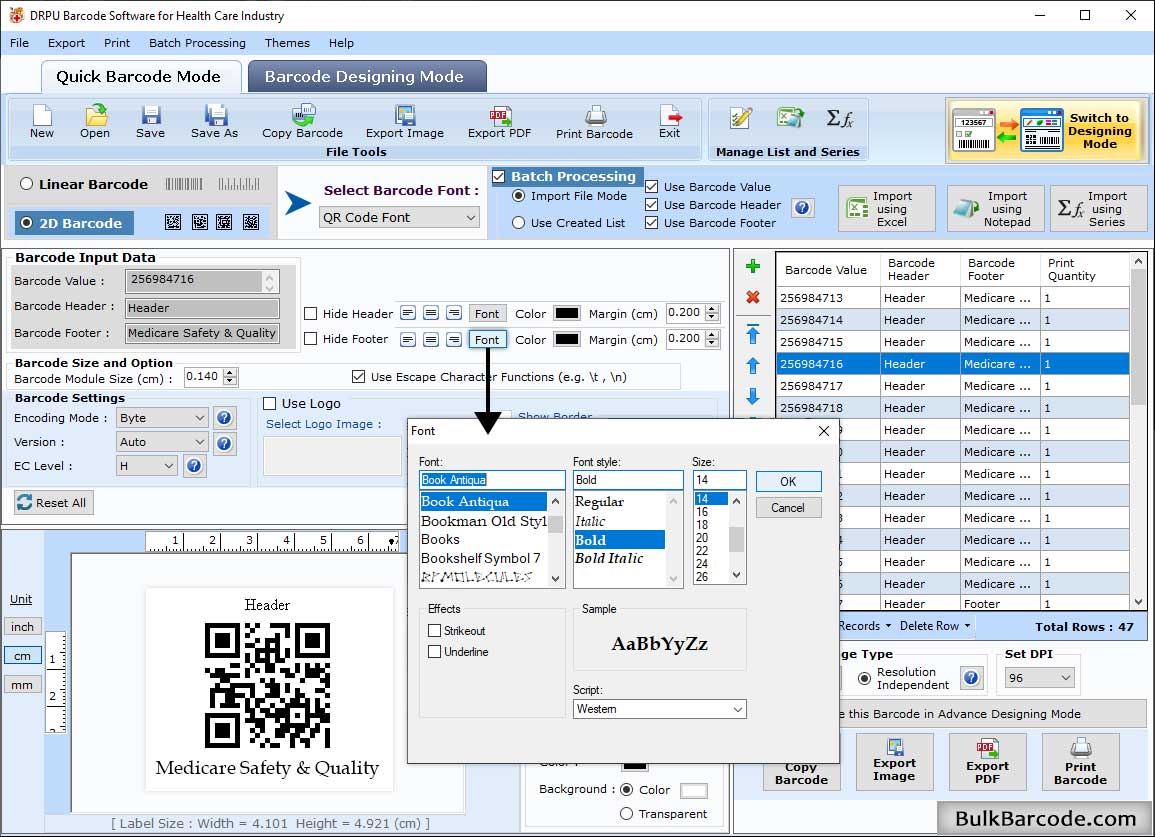Image resolution: width=1155 pixels, height=837 pixels.
Task: Click bottom Print Barcode button
Action: (x=1080, y=762)
